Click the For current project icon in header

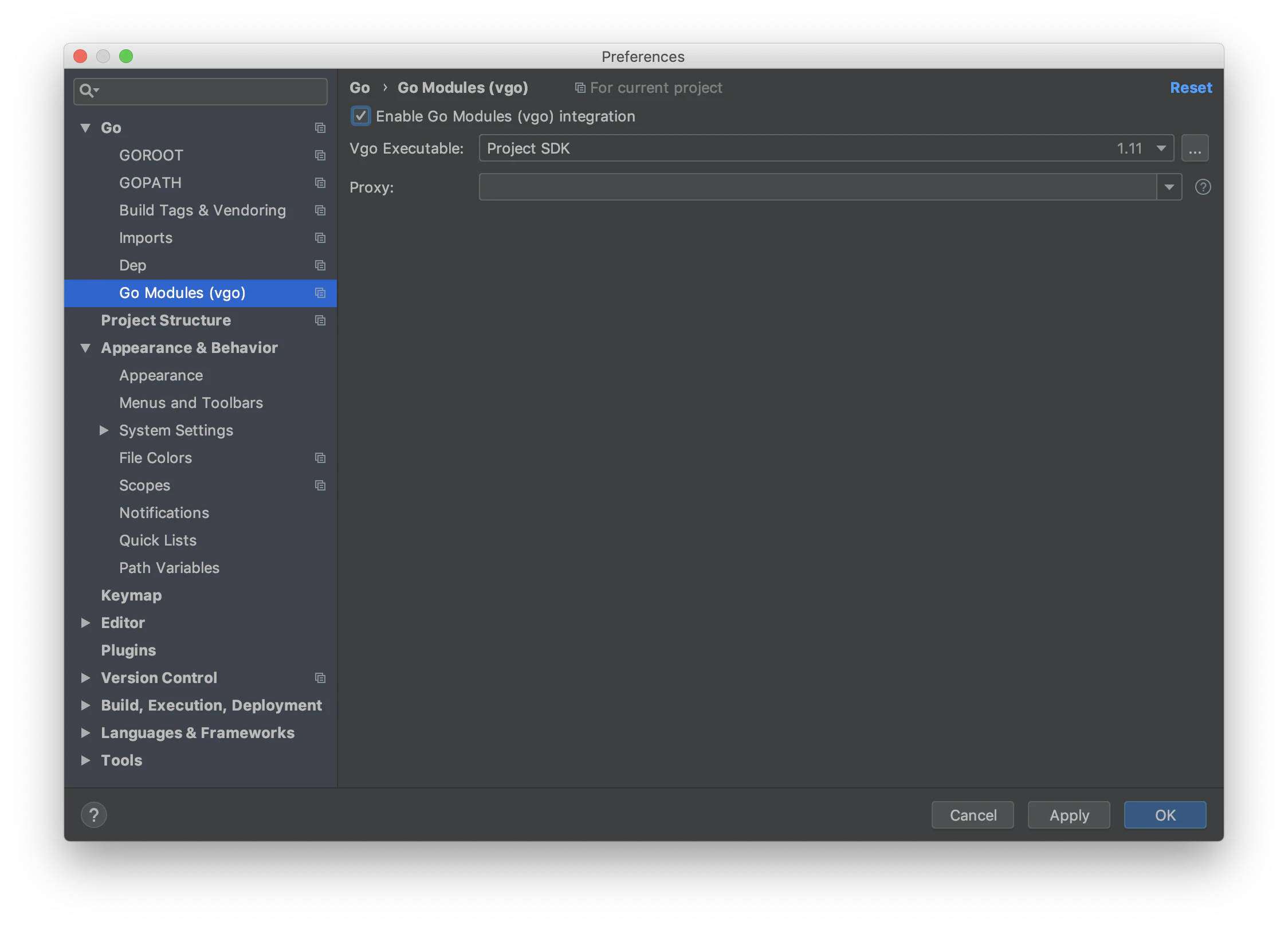pos(580,88)
